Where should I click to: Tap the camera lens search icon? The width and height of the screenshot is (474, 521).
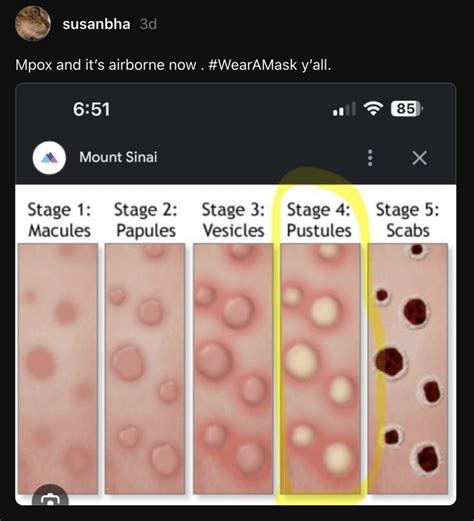(x=50, y=496)
